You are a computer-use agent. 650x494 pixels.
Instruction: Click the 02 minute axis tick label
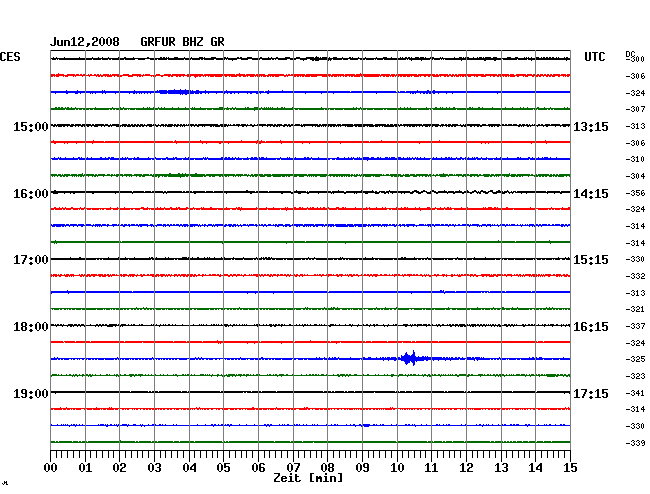click(x=119, y=468)
